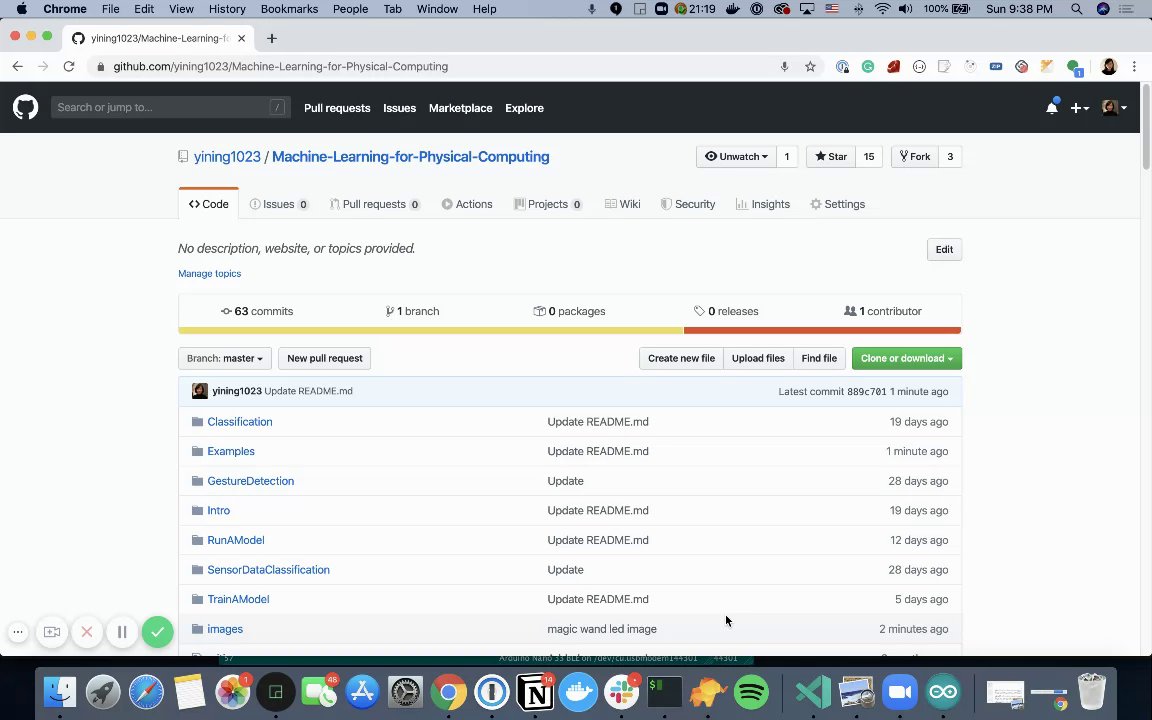Open the 1Password extension icon in Chrome toolbar

(x=843, y=66)
